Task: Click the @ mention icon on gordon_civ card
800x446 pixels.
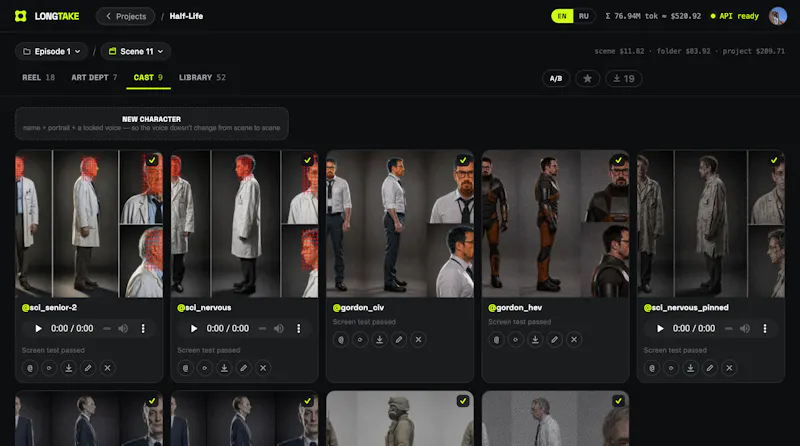Action: point(341,339)
